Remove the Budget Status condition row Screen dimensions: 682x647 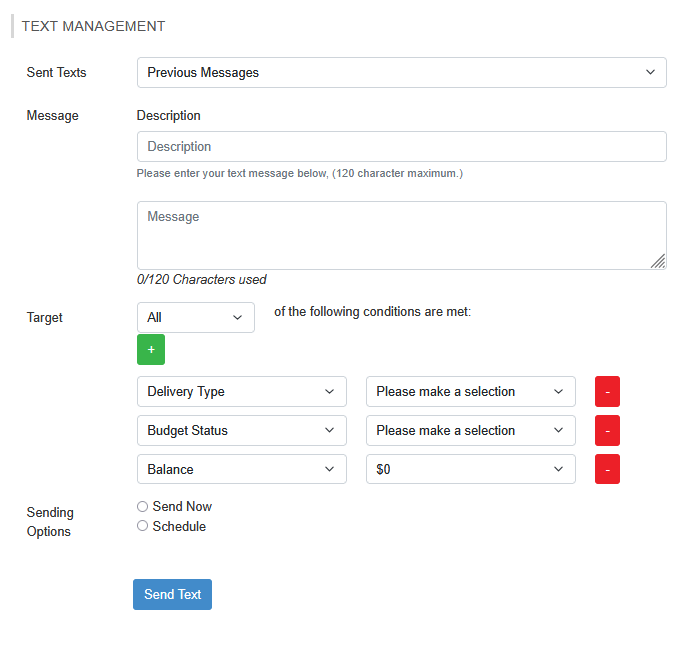click(607, 430)
